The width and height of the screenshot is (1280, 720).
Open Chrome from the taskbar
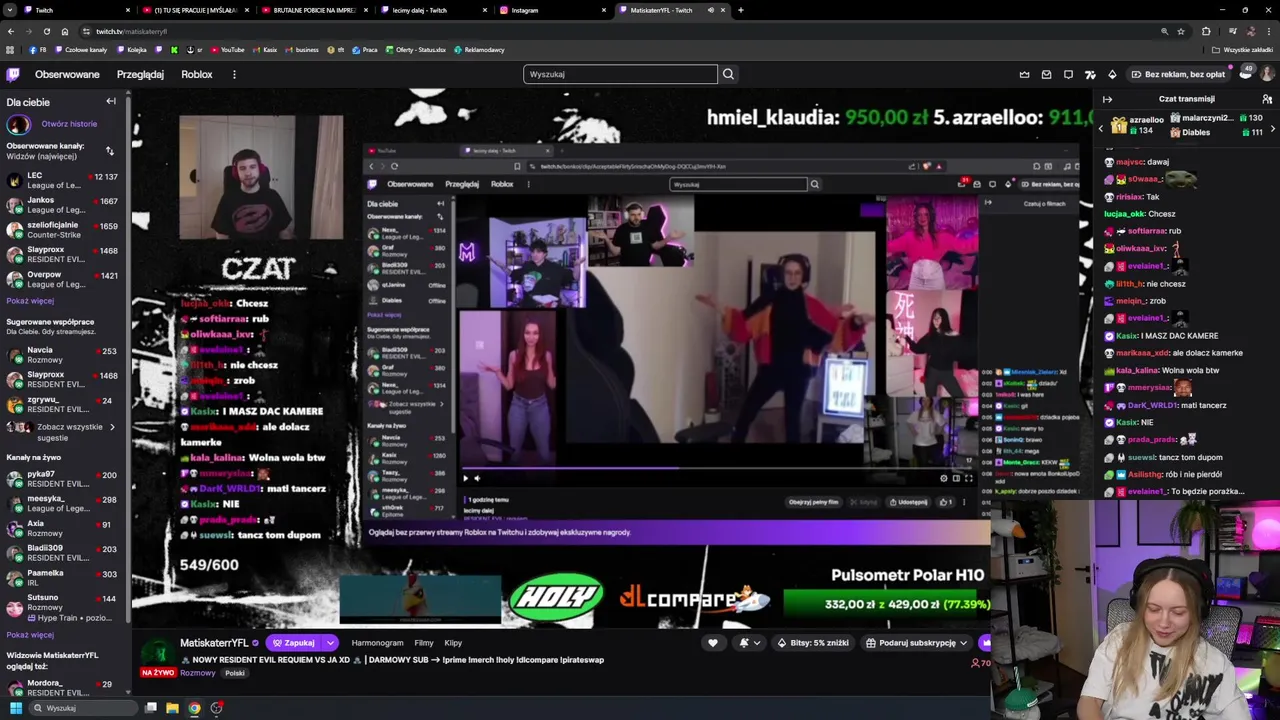coord(194,708)
